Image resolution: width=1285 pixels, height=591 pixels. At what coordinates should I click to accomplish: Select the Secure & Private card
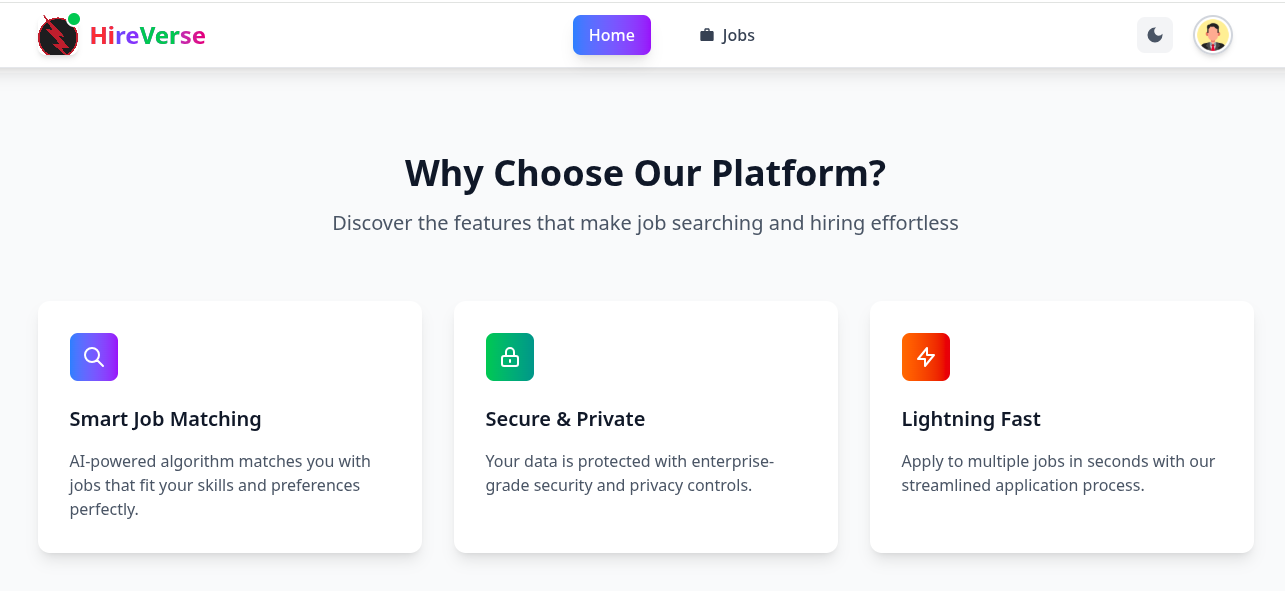click(x=645, y=426)
